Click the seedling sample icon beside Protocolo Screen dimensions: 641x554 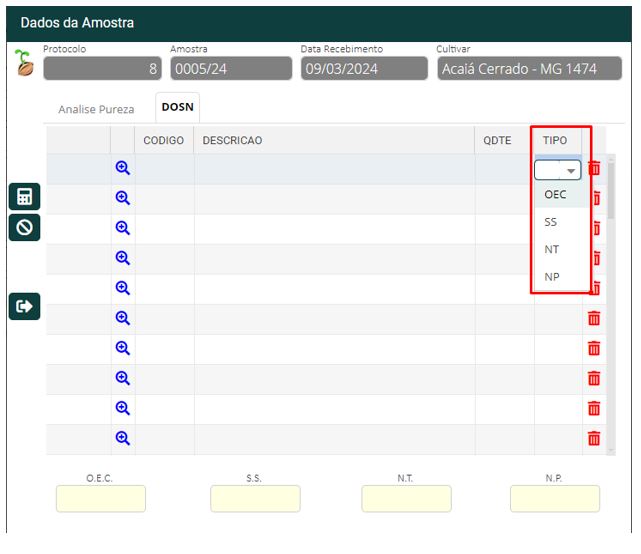24,63
